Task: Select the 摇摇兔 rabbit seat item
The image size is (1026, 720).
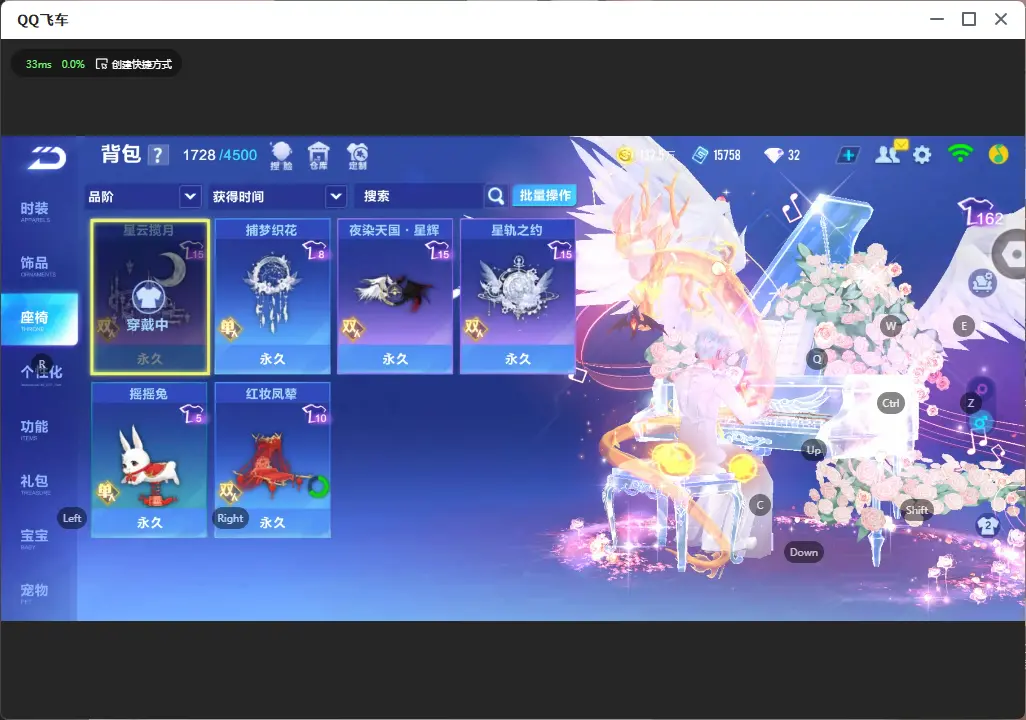Action: (x=149, y=460)
